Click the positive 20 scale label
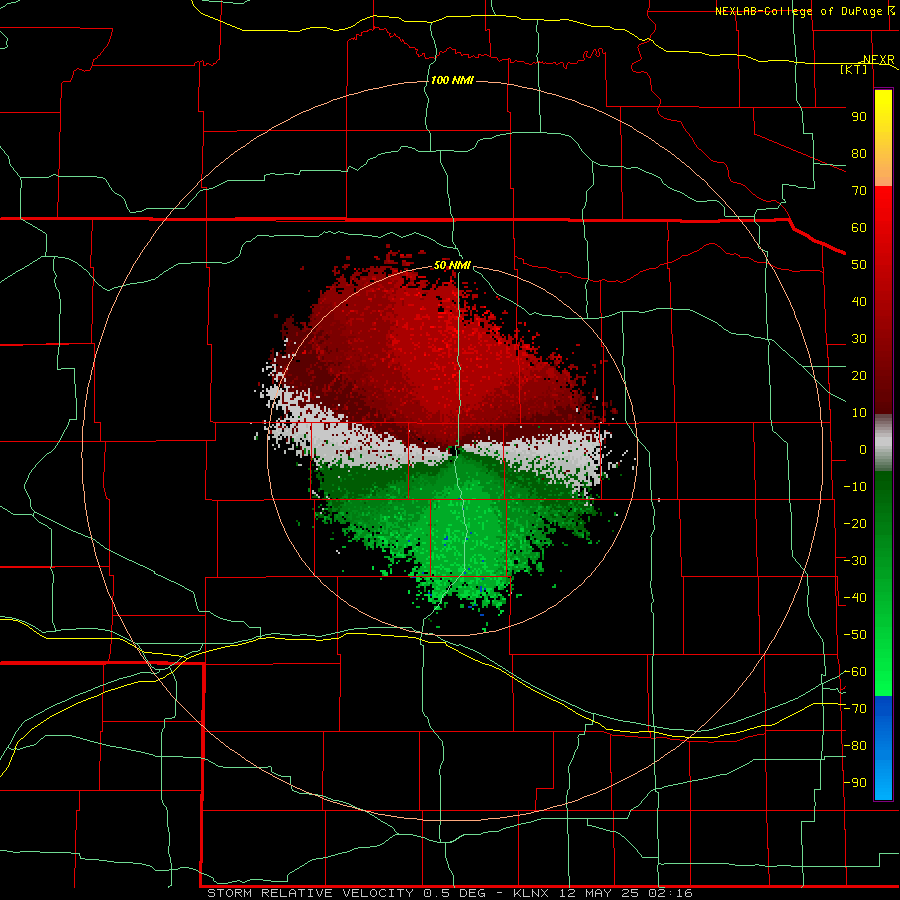Viewport: 900px width, 900px height. [x=859, y=376]
